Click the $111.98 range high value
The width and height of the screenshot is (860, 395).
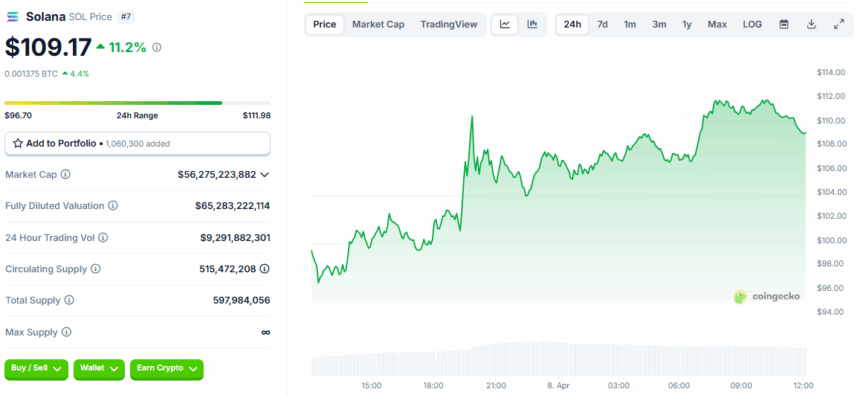pyautogui.click(x=257, y=116)
